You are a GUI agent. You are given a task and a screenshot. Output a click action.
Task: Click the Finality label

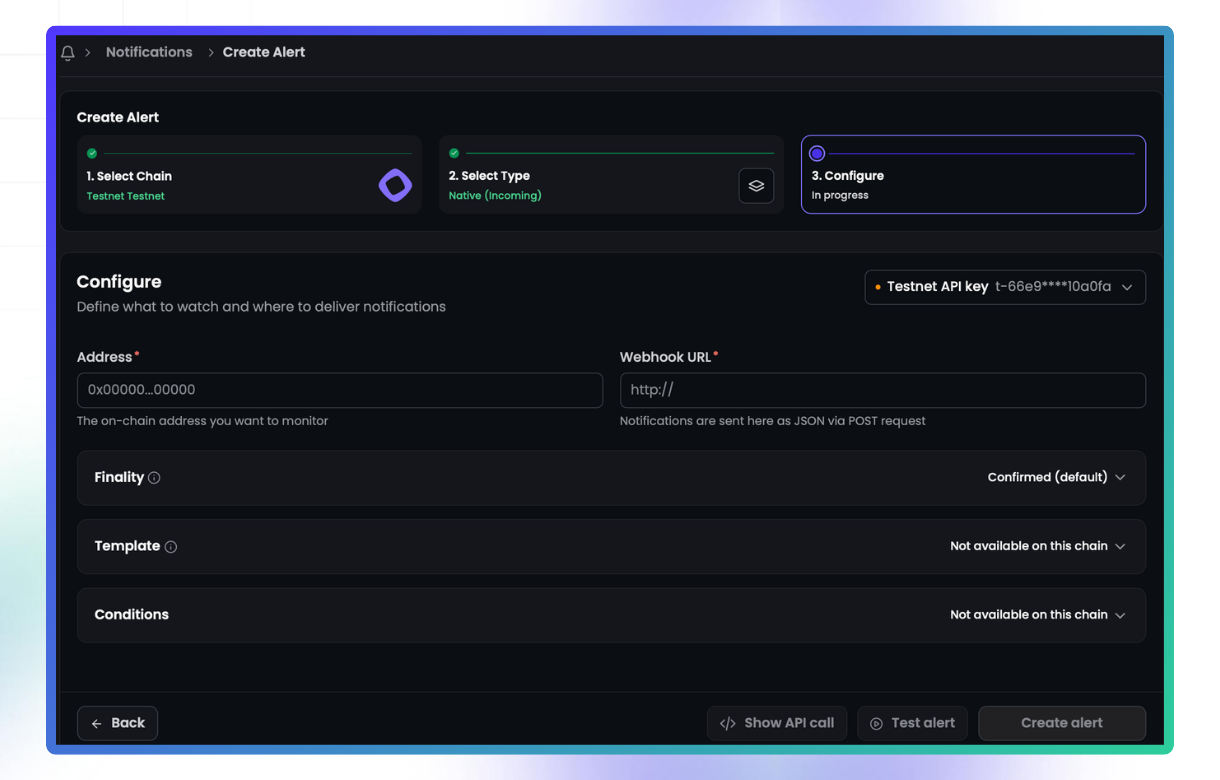tap(119, 477)
